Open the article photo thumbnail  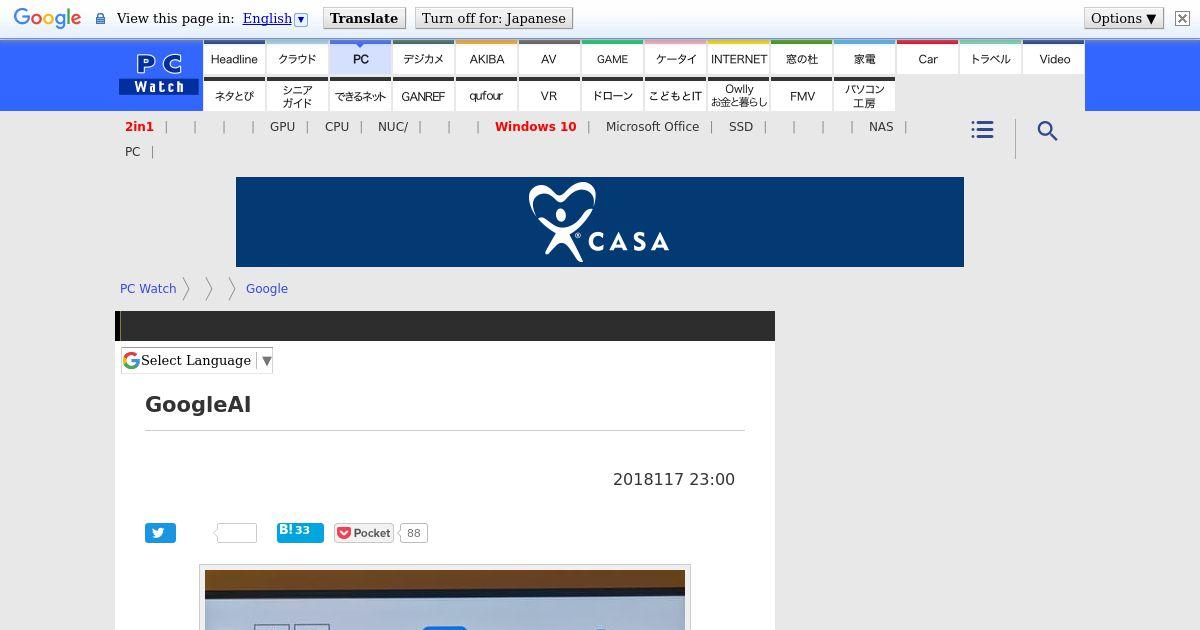445,598
